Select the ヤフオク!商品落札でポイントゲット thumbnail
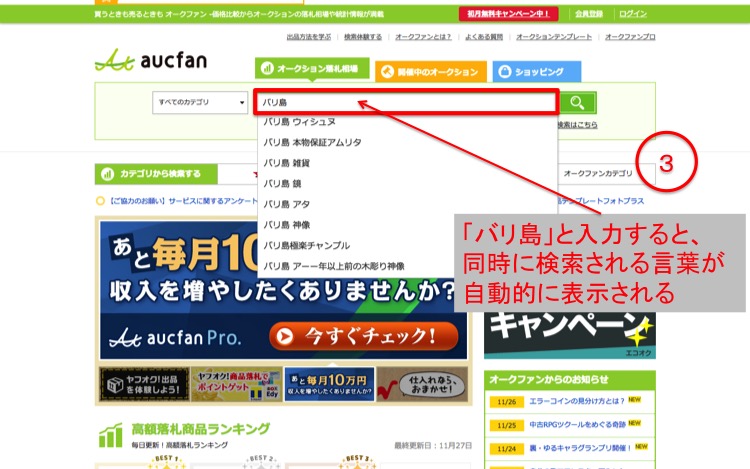This screenshot has height=469, width=750. (x=236, y=384)
